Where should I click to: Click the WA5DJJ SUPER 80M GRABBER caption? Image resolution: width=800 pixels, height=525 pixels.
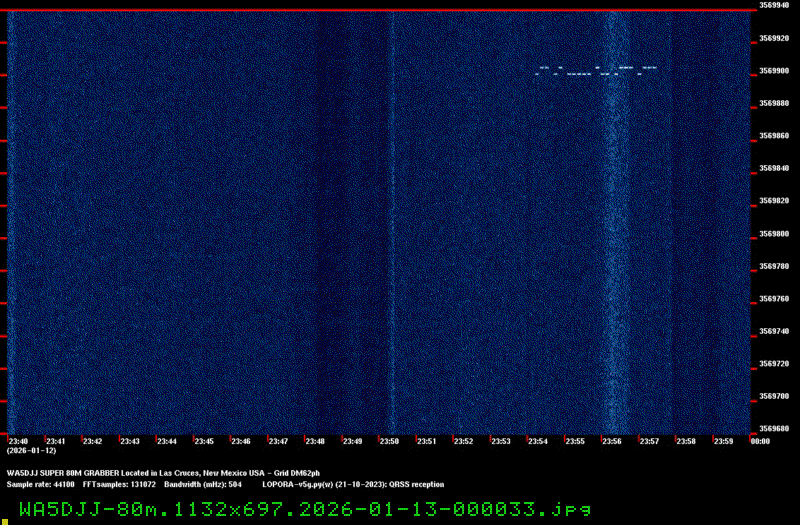[163, 473]
